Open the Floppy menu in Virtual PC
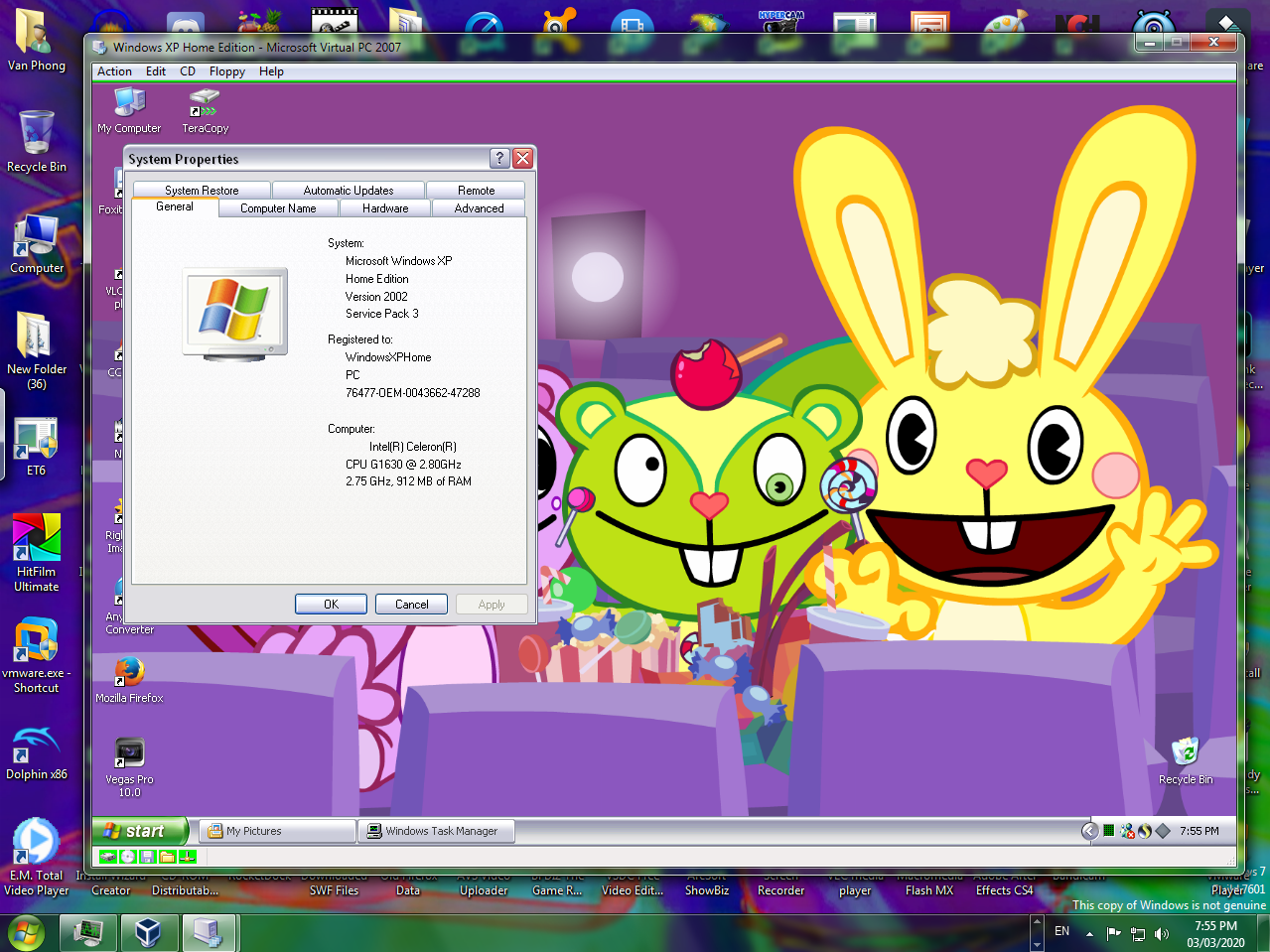This screenshot has height=952, width=1270. coord(227,71)
